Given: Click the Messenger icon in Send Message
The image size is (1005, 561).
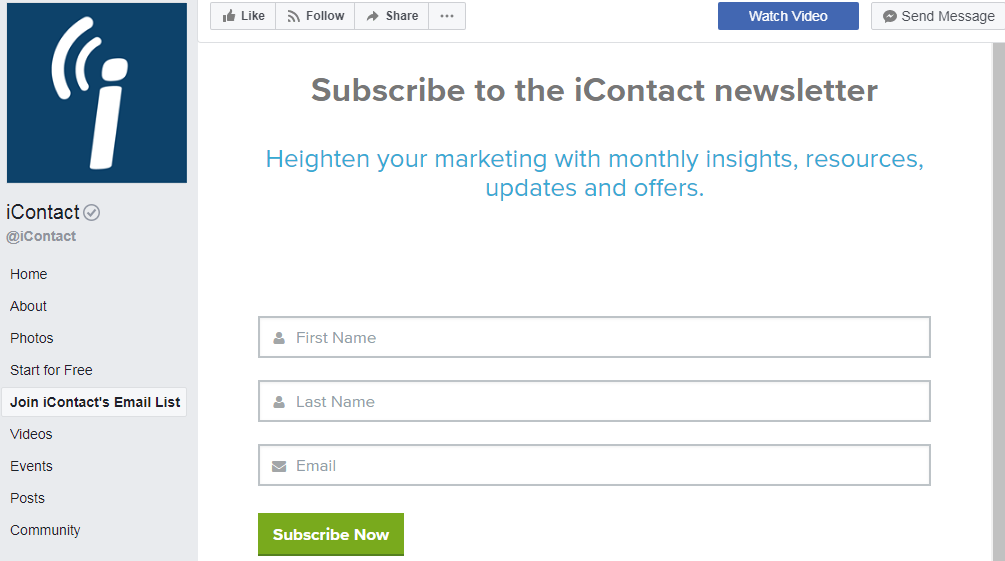Looking at the screenshot, I should [x=890, y=17].
